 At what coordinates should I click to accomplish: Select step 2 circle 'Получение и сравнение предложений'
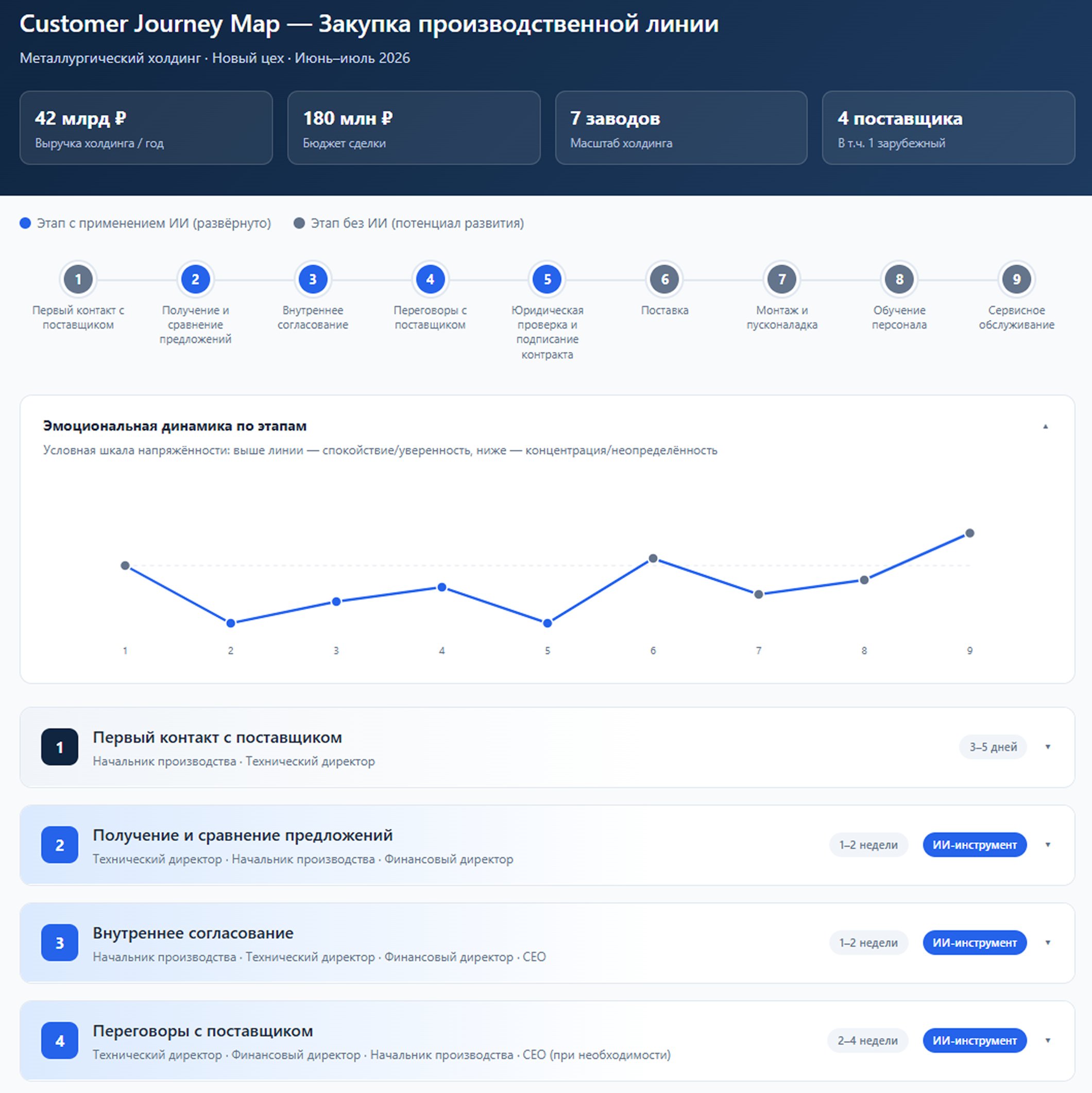pyautogui.click(x=195, y=279)
